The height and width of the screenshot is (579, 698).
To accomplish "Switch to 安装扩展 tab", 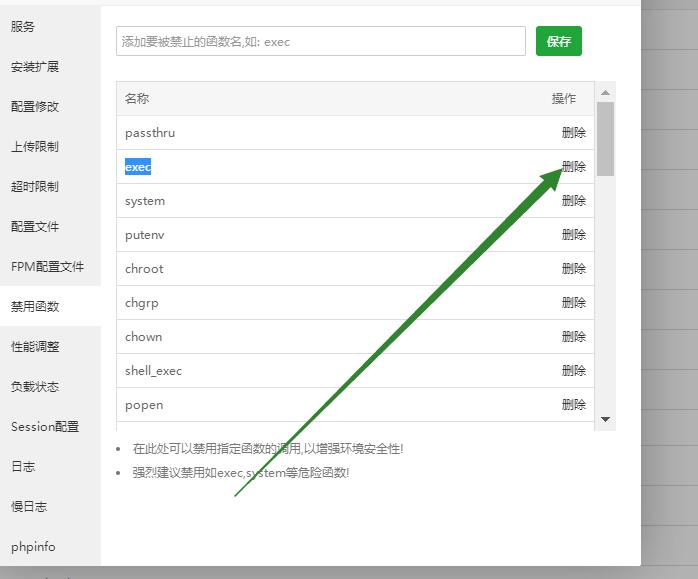I will pos(35,67).
